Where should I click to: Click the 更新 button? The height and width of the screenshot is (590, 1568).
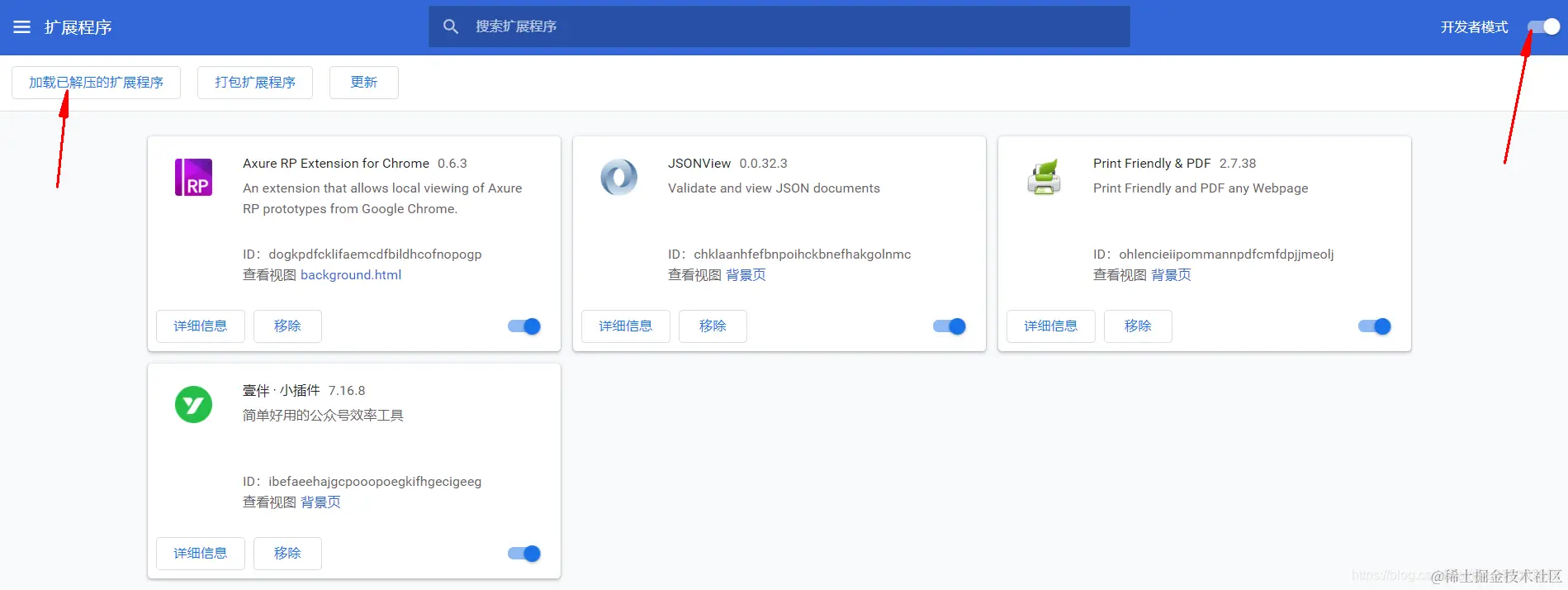tap(364, 83)
